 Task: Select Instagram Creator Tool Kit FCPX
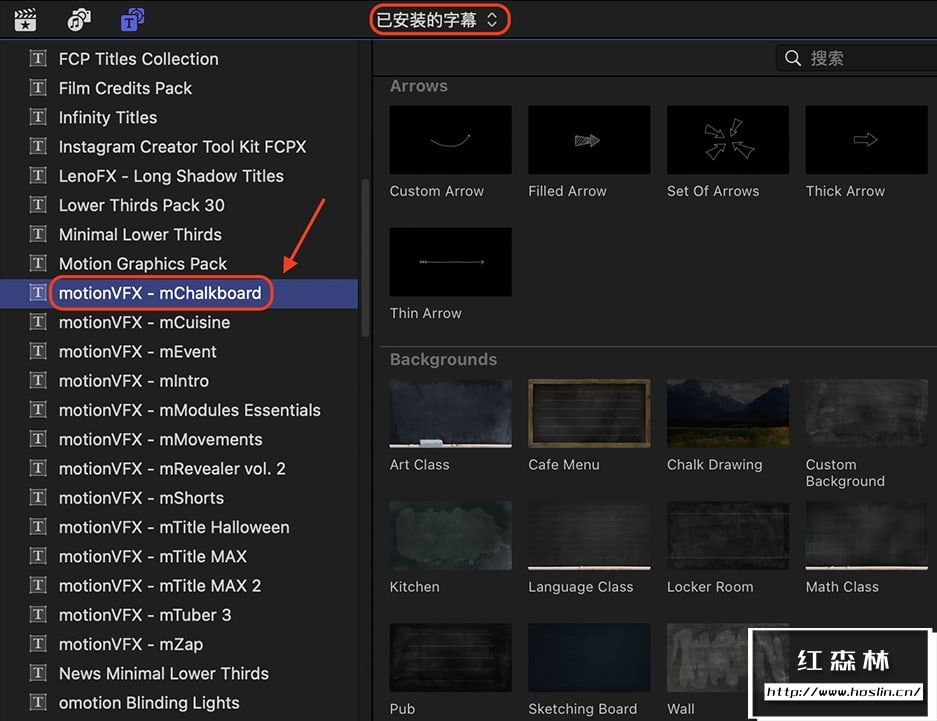coord(182,146)
